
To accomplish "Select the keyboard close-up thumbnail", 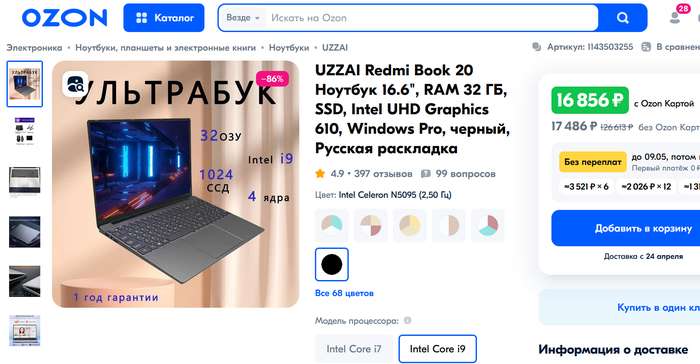I will coord(25,182).
